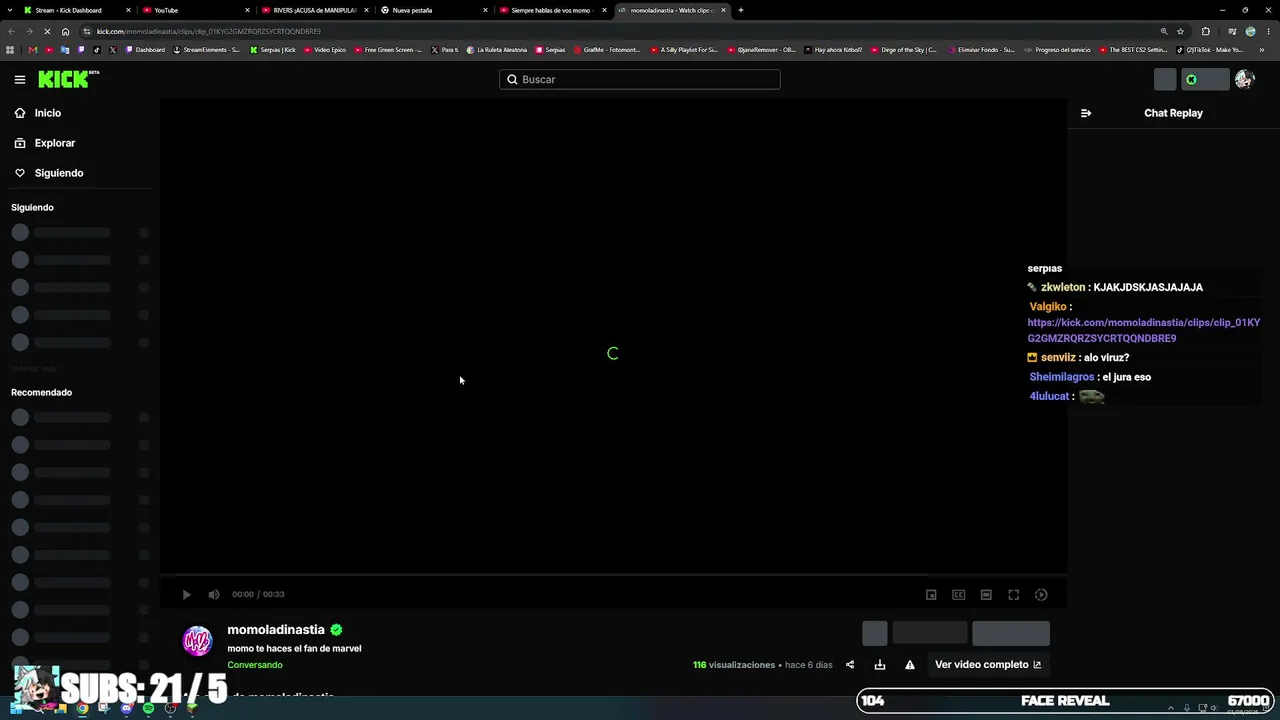Open Chrome three-dot menu

[1268, 31]
